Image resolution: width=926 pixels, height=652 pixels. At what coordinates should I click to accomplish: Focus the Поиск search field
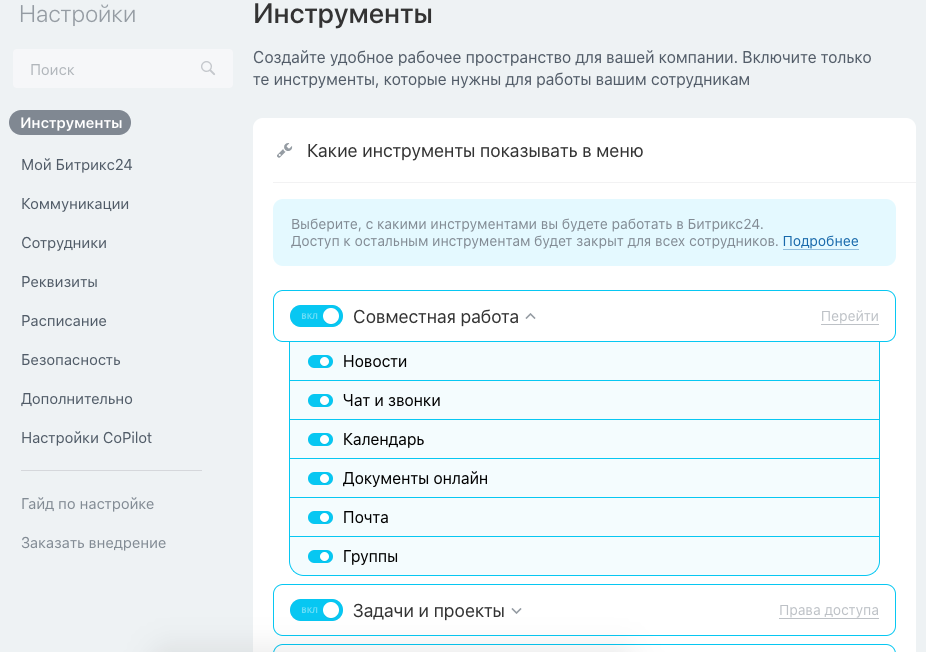point(123,69)
